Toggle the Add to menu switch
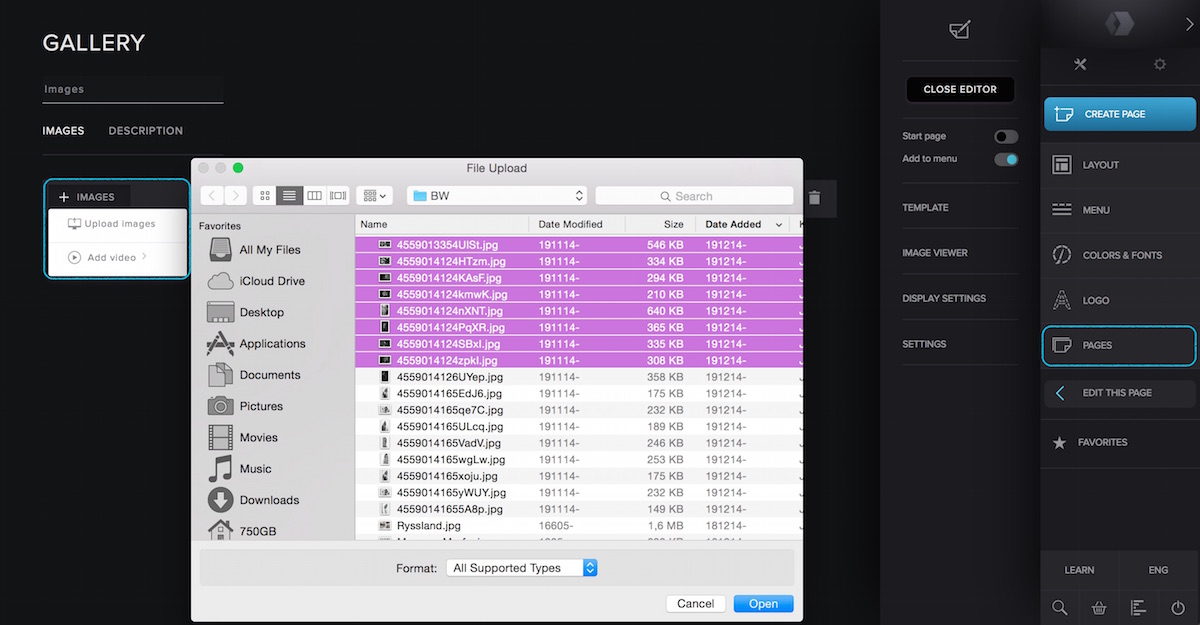Viewport: 1200px width, 625px height. pos(1005,159)
